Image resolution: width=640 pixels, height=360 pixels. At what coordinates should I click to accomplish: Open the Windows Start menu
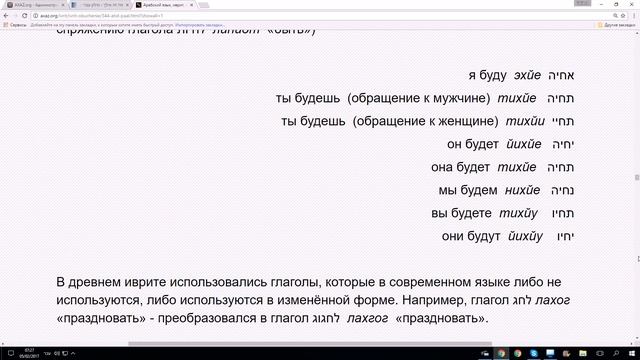(x=632, y=353)
